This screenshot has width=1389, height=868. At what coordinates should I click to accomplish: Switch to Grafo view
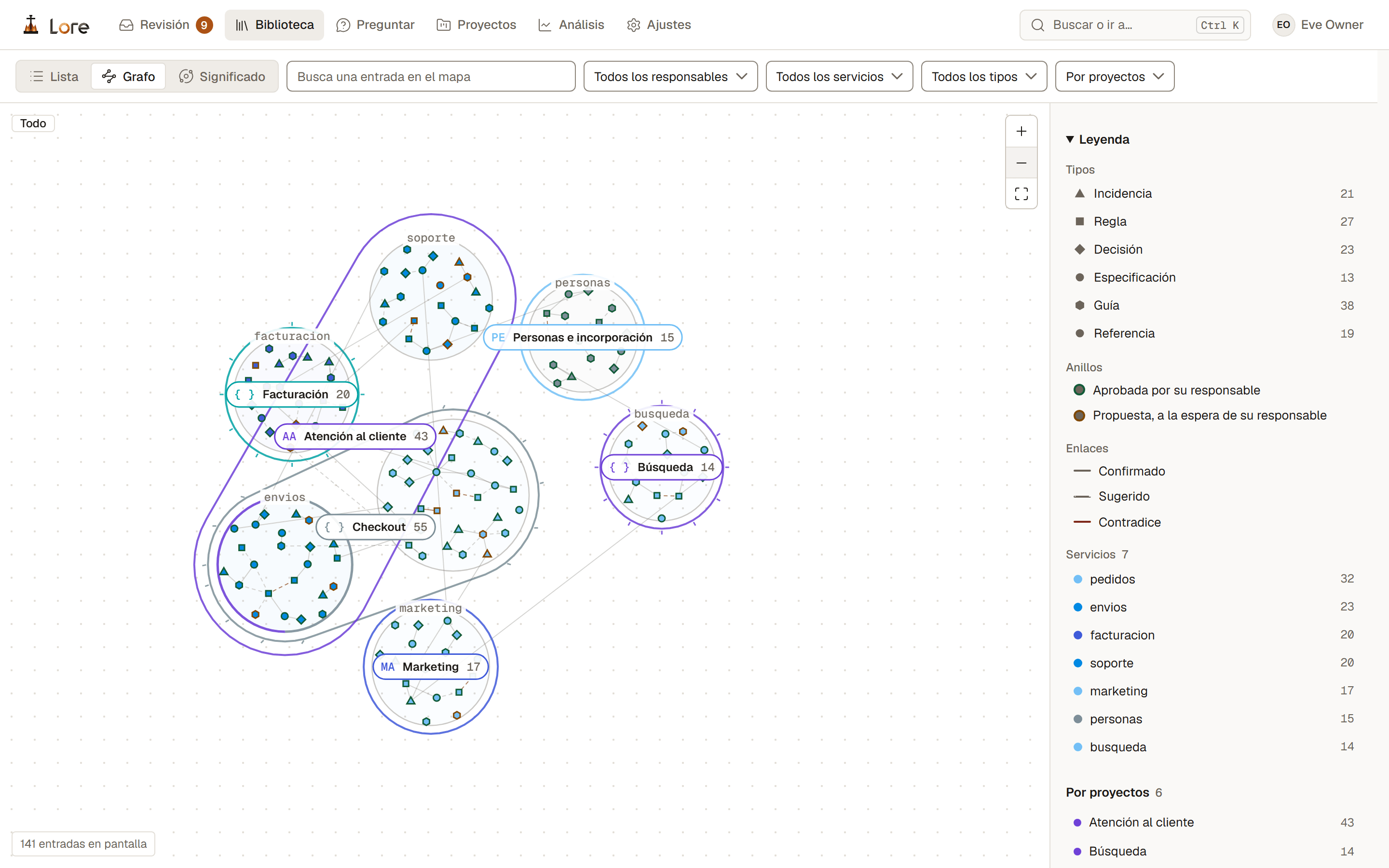coord(128,76)
